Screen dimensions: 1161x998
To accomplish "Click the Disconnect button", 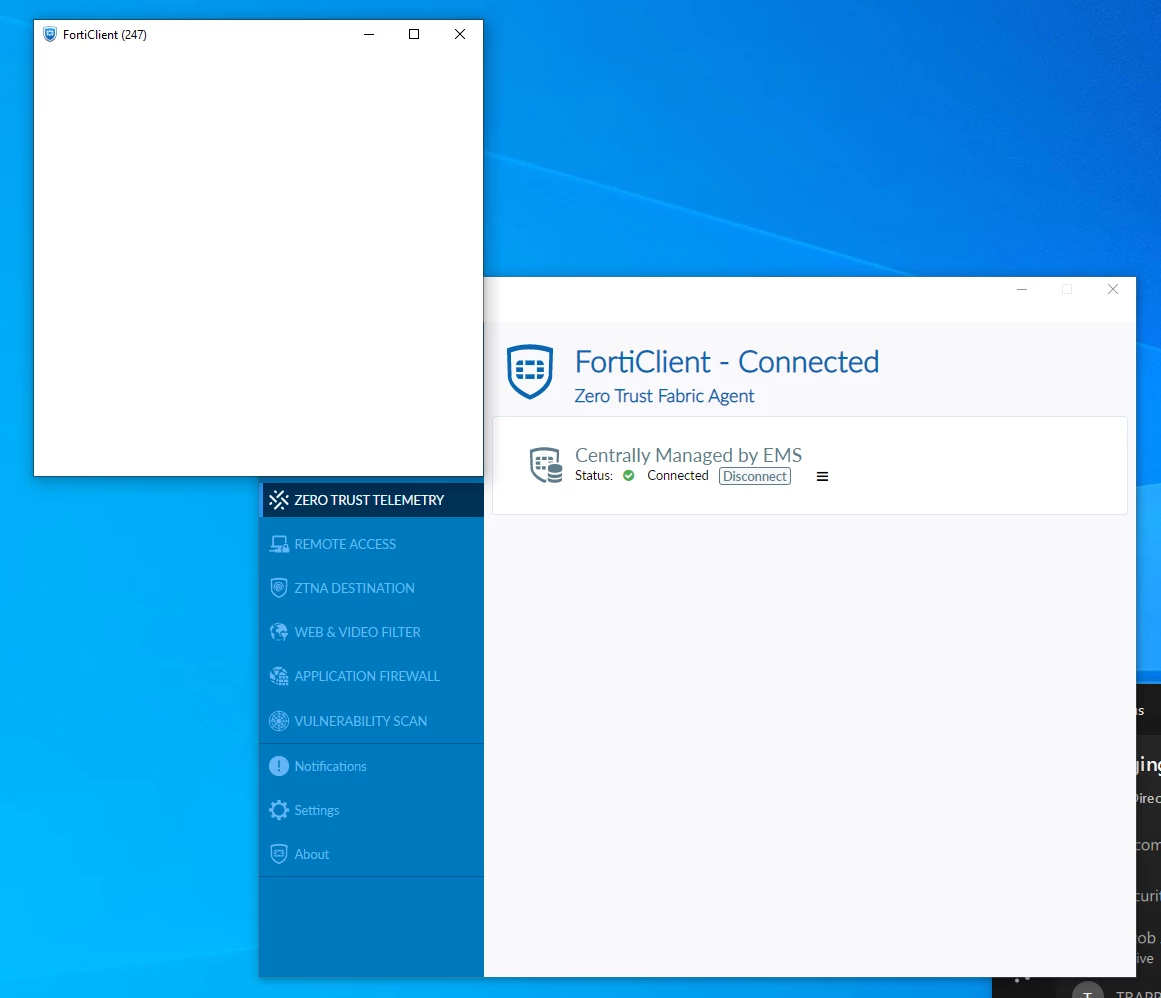I will (x=755, y=476).
